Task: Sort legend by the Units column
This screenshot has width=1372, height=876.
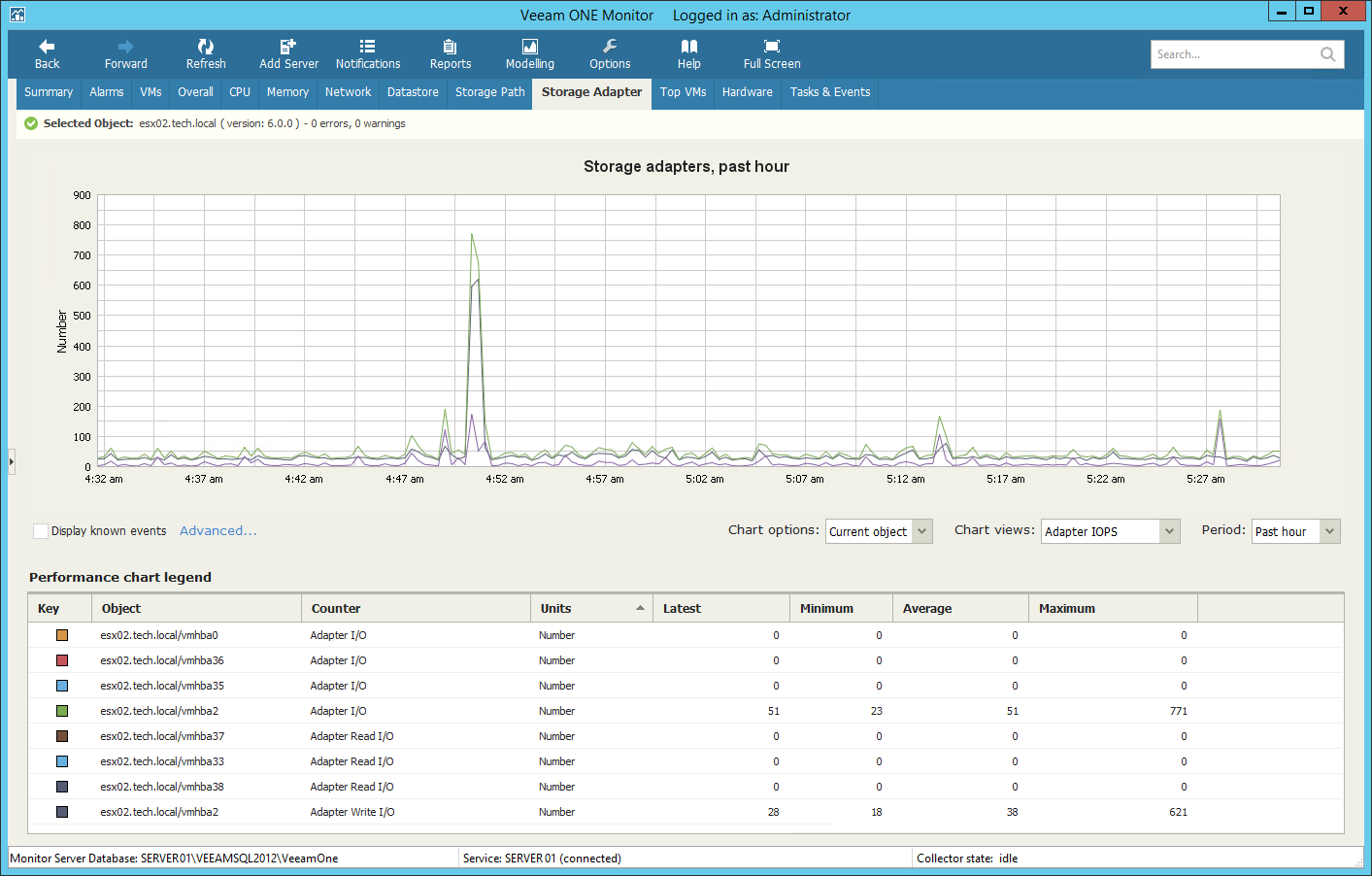Action: (591, 609)
